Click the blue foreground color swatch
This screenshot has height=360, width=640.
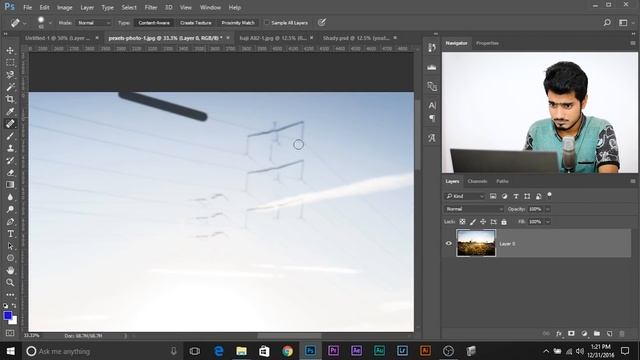click(7, 315)
